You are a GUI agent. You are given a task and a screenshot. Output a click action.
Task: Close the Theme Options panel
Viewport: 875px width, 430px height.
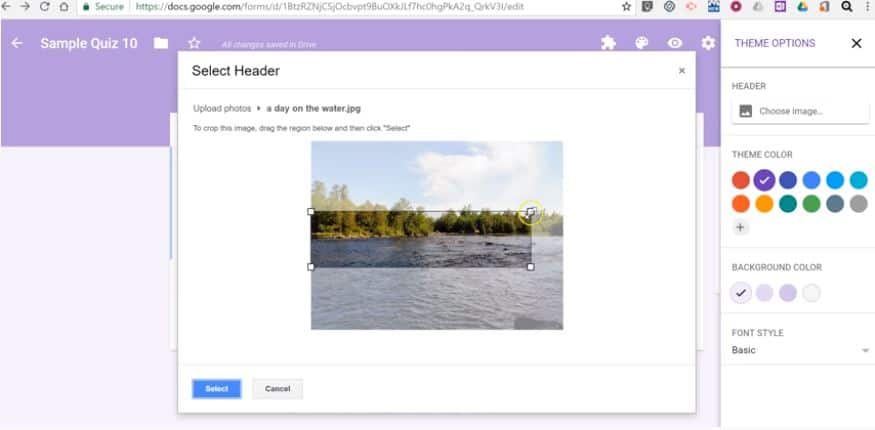pyautogui.click(x=856, y=44)
